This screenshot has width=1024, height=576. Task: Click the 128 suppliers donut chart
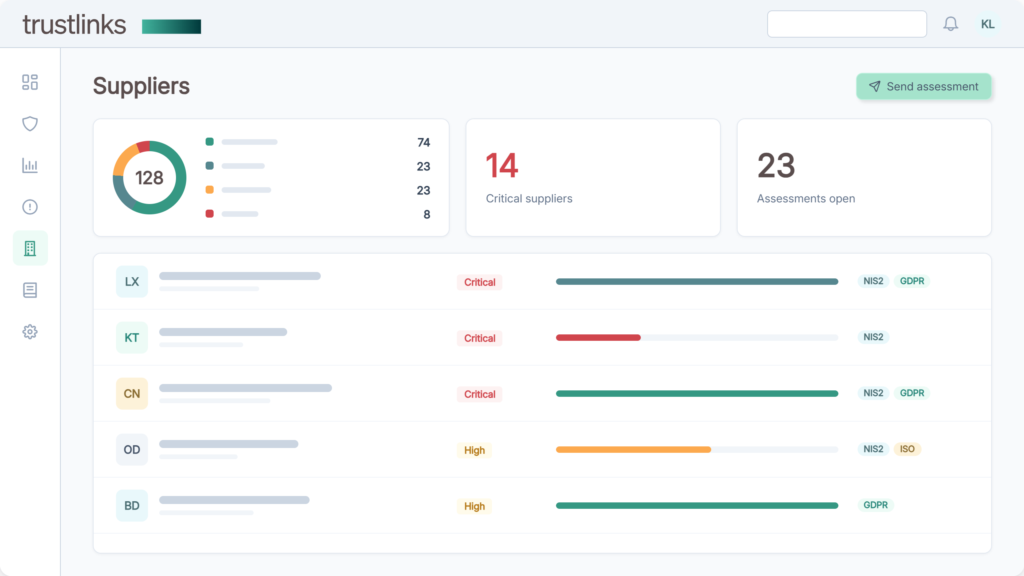point(150,178)
